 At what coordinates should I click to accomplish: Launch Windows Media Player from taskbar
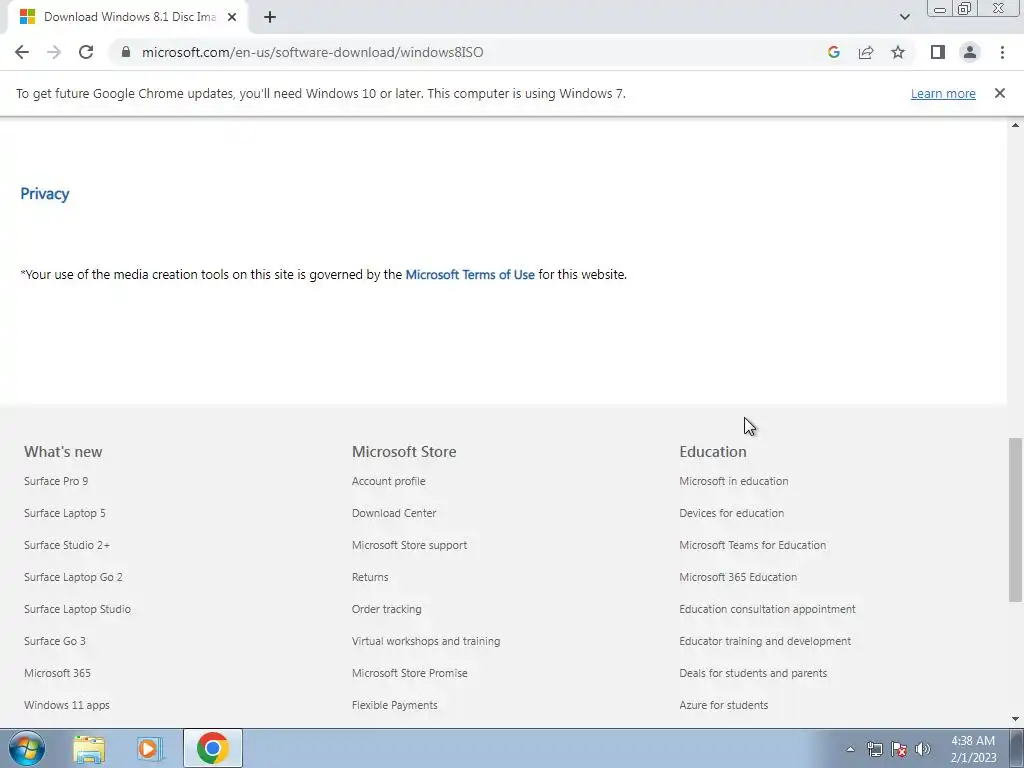pyautogui.click(x=150, y=749)
